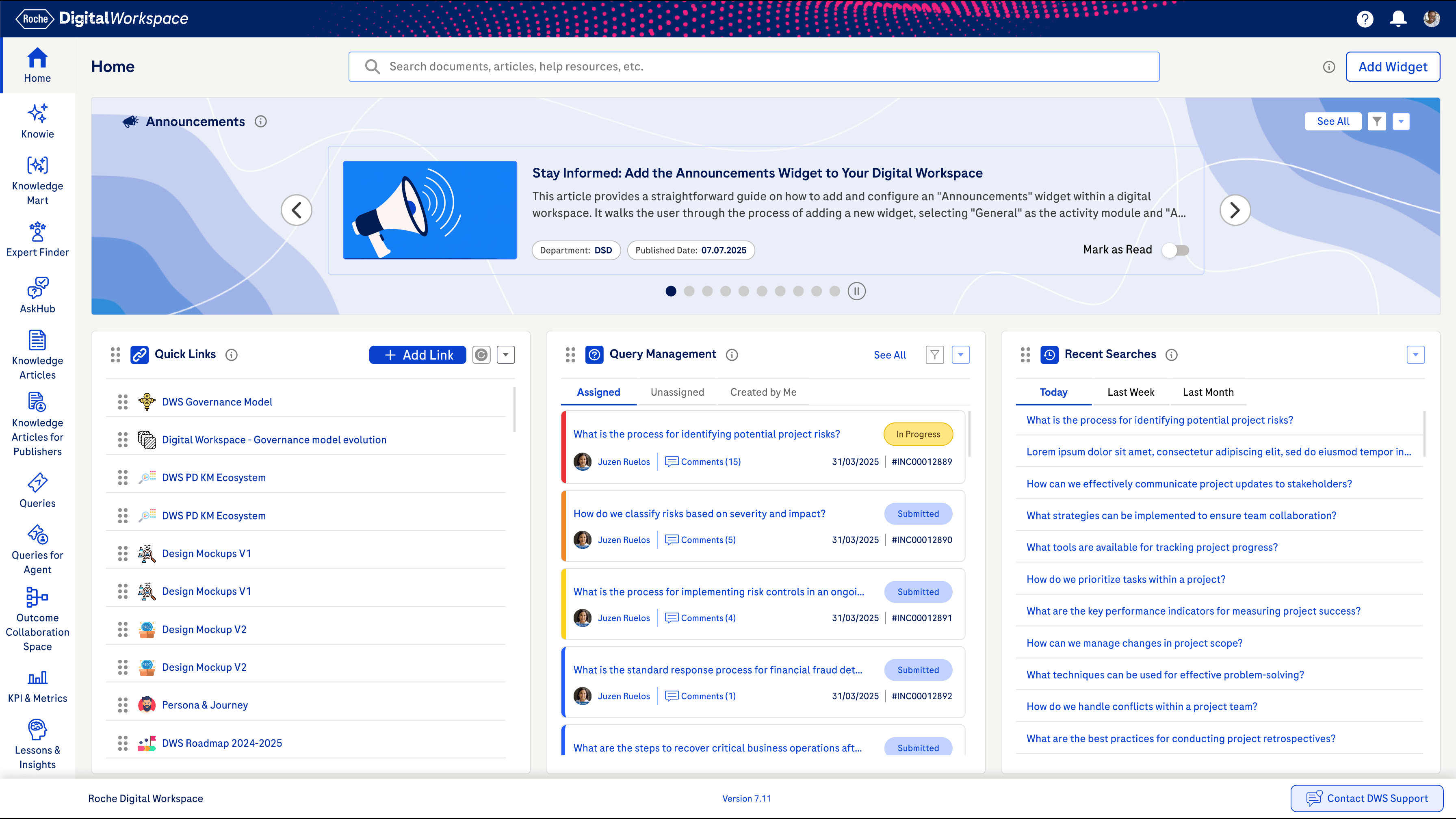
Task: Click the Quick Links refresh icon
Action: pyautogui.click(x=481, y=354)
